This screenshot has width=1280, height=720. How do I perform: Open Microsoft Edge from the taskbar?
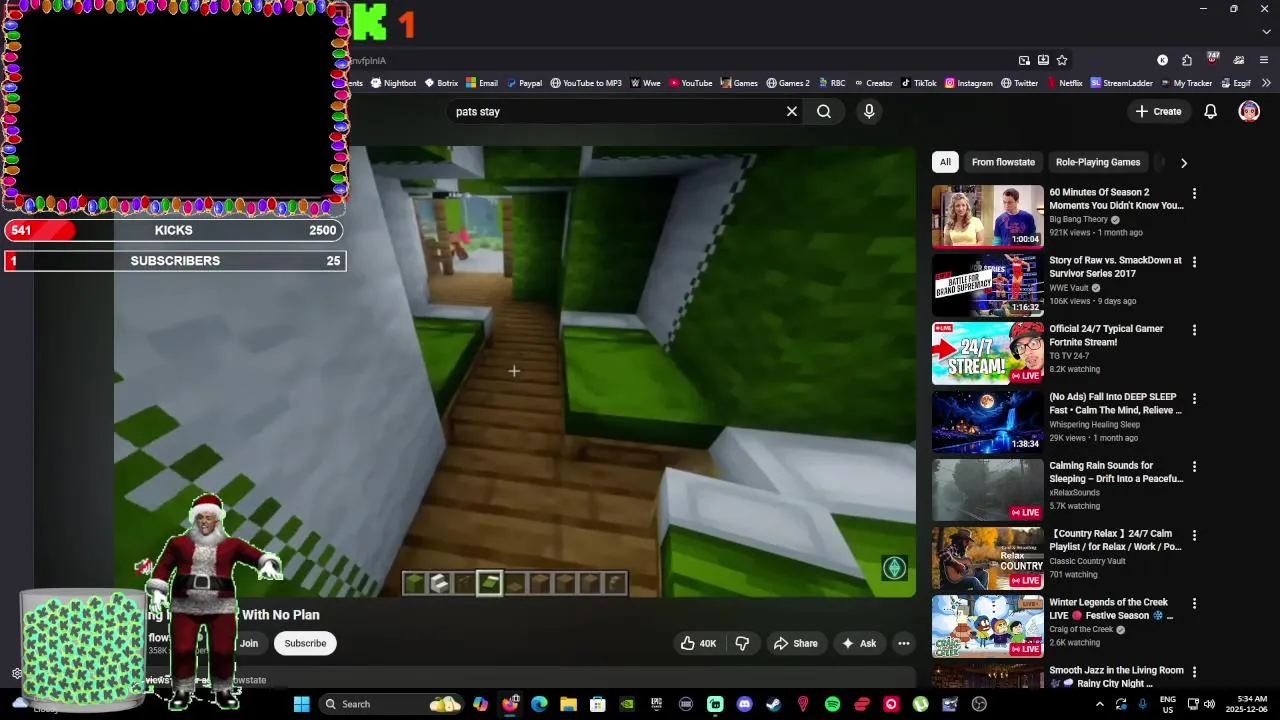click(x=539, y=704)
